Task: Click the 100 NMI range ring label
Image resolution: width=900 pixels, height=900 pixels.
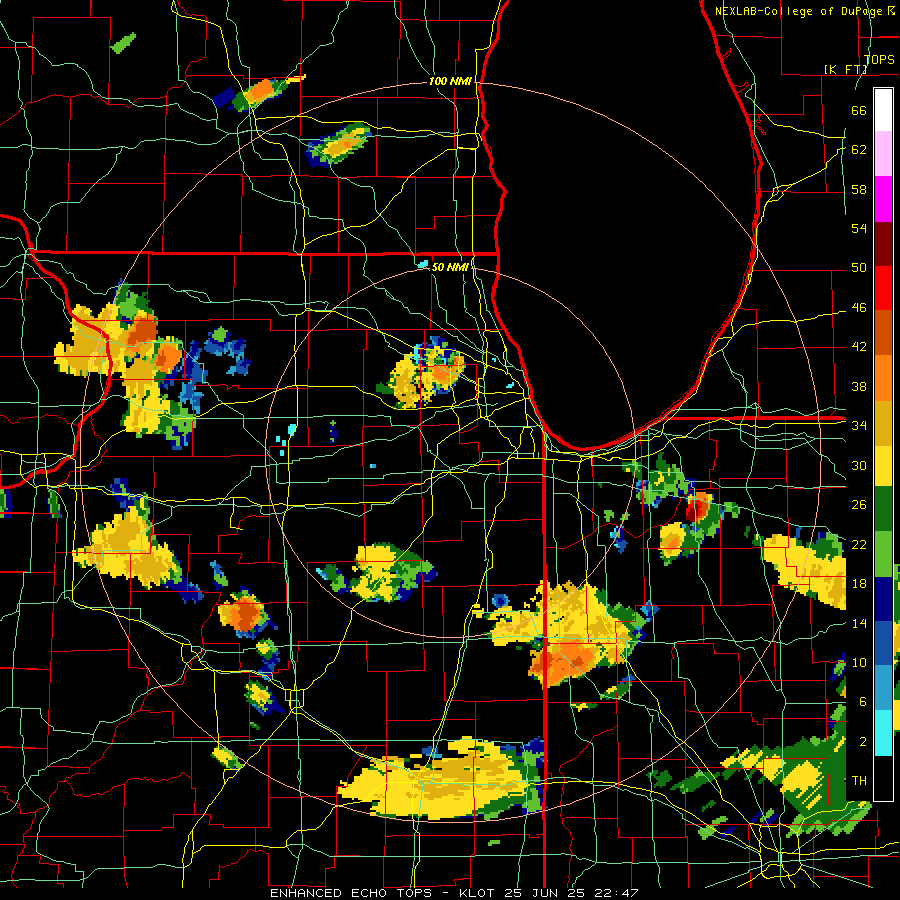Action: pyautogui.click(x=450, y=81)
